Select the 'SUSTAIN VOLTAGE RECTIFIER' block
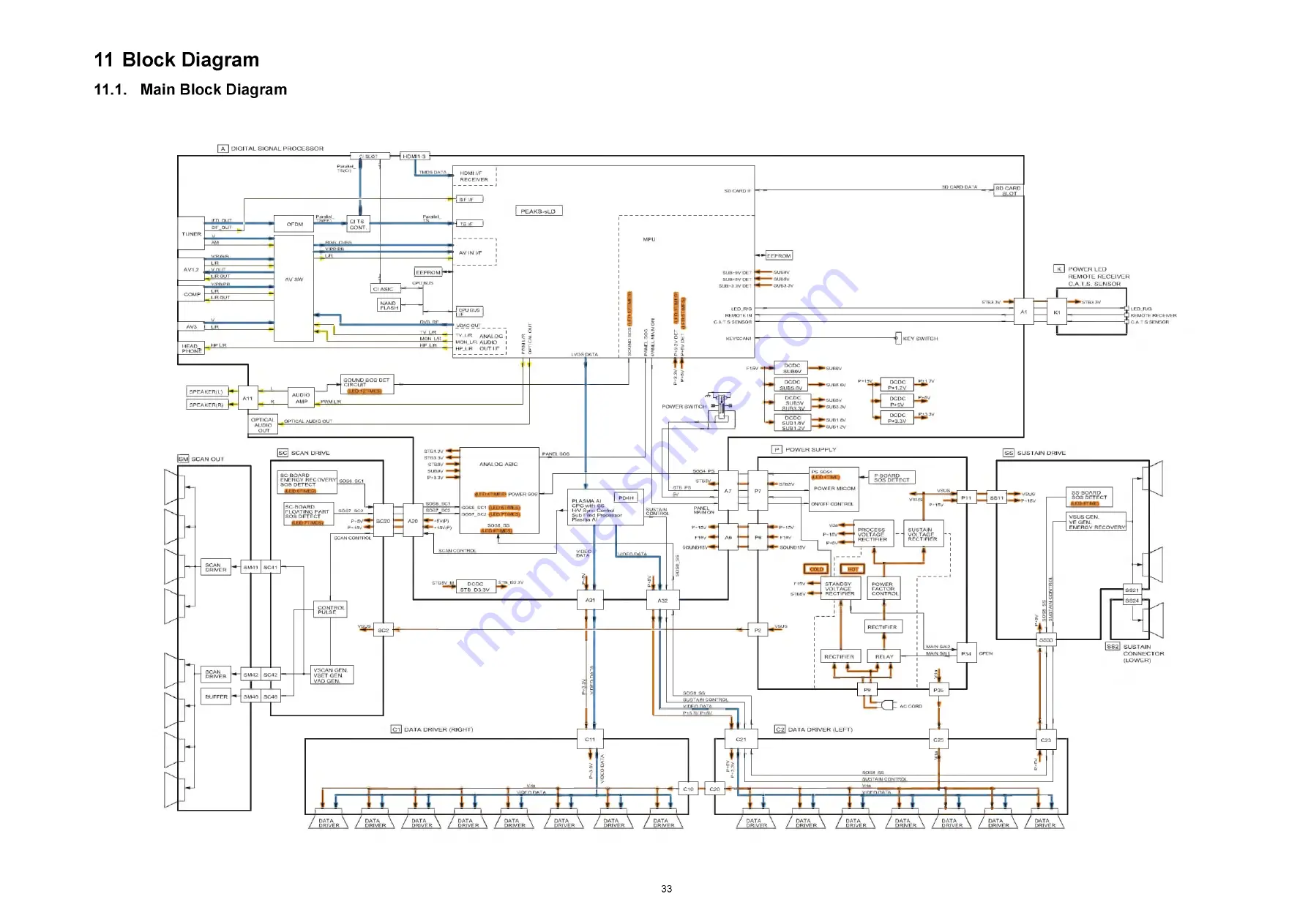This screenshot has width=1308, height=924. pyautogui.click(x=924, y=534)
